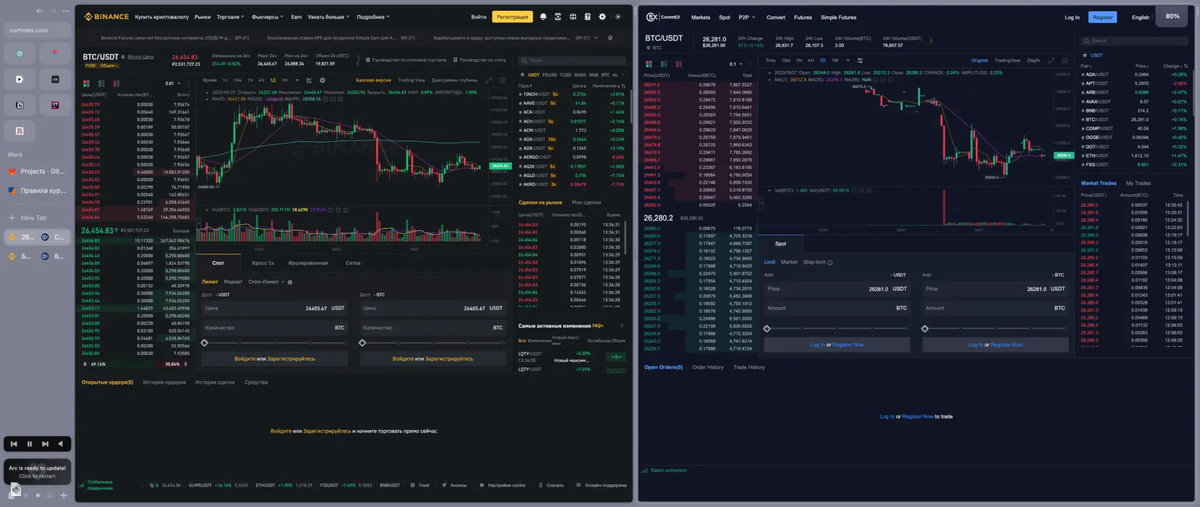The width and height of the screenshot is (1200, 507).
Task: Select 15m interval on CommEX chart
Action: pyautogui.click(x=786, y=60)
